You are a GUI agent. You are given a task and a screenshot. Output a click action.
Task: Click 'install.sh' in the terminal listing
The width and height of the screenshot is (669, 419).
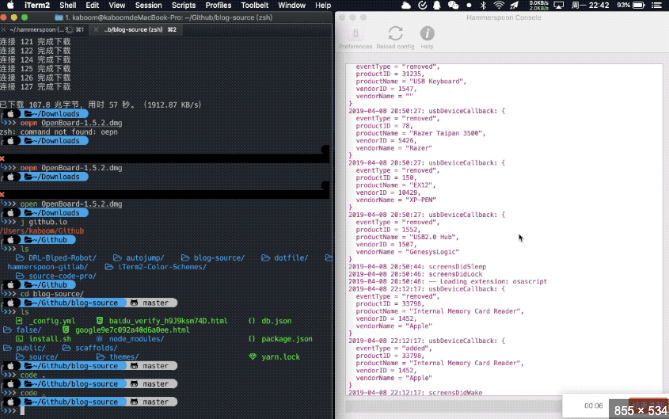(50, 339)
